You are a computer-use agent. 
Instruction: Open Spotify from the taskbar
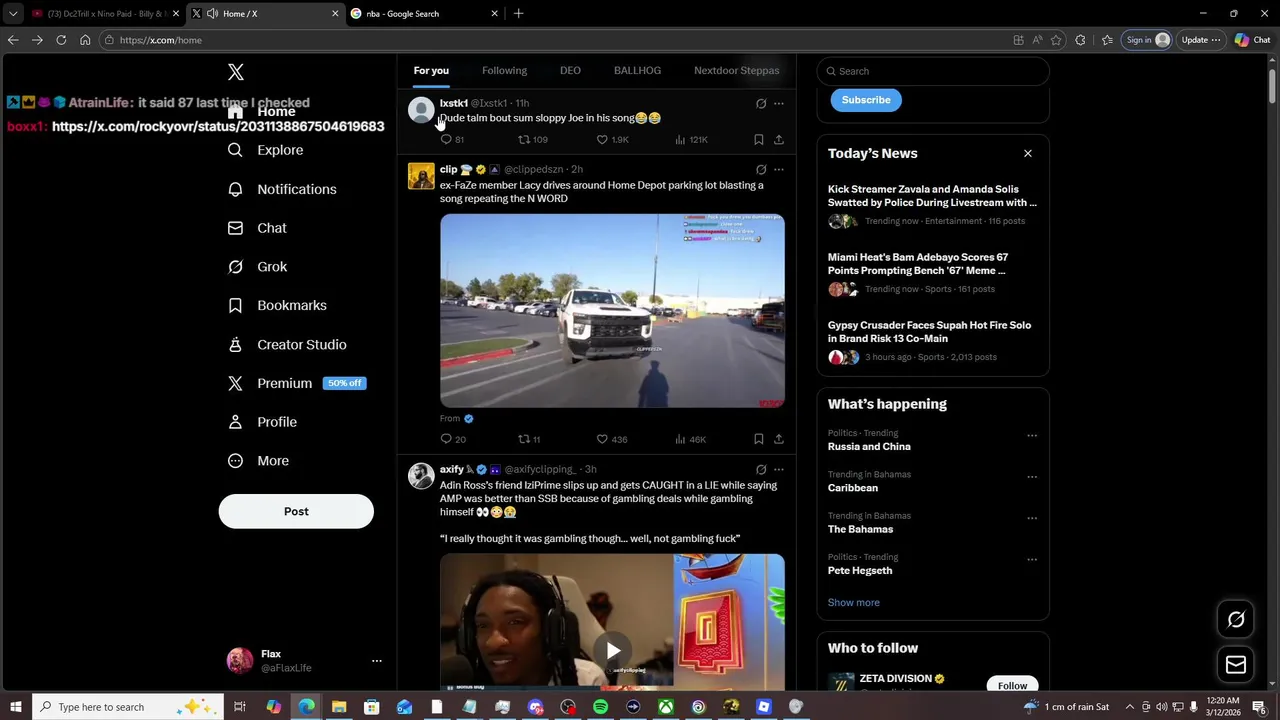pos(600,707)
